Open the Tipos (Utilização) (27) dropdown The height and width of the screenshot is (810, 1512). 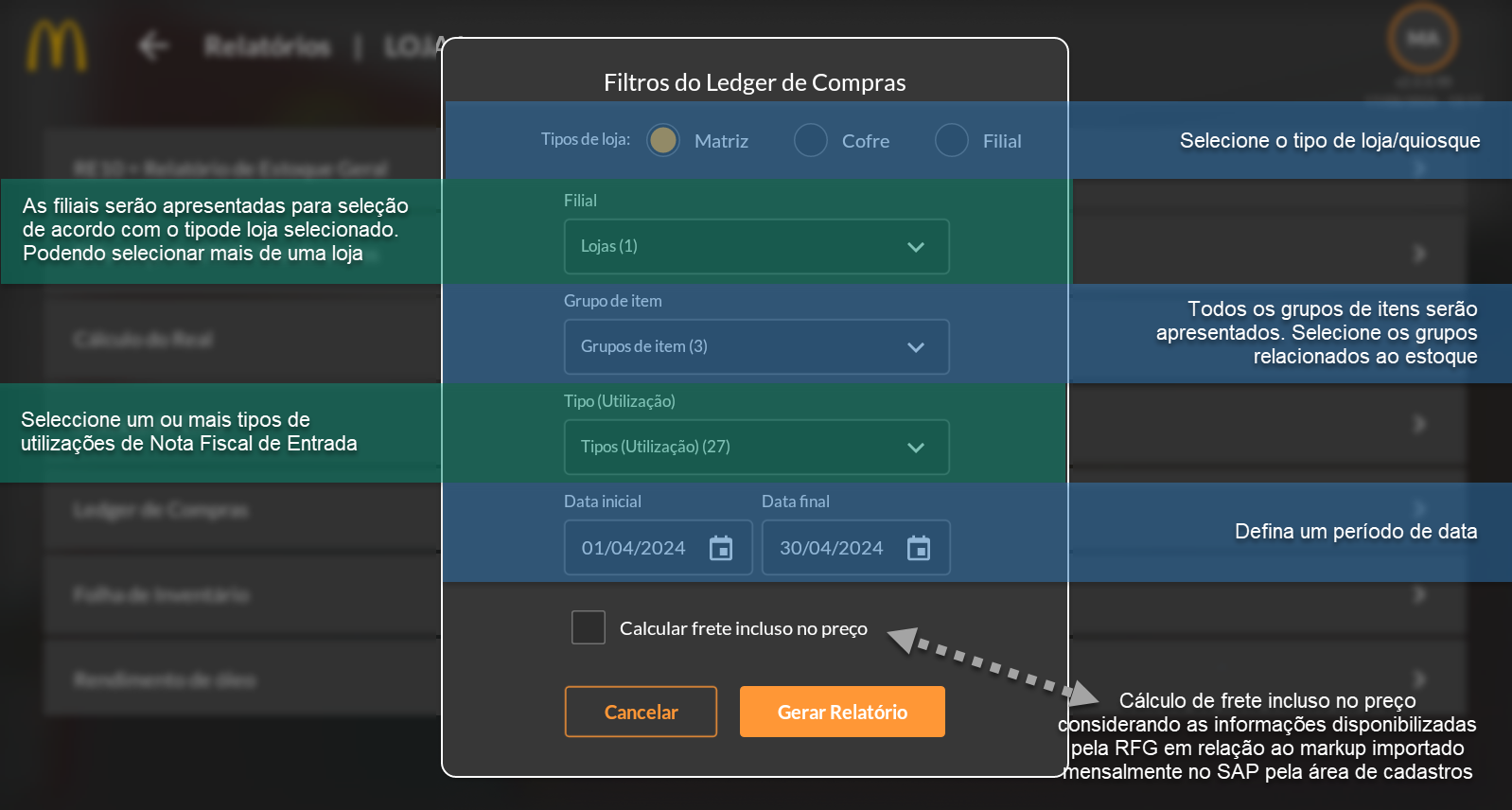pos(757,448)
